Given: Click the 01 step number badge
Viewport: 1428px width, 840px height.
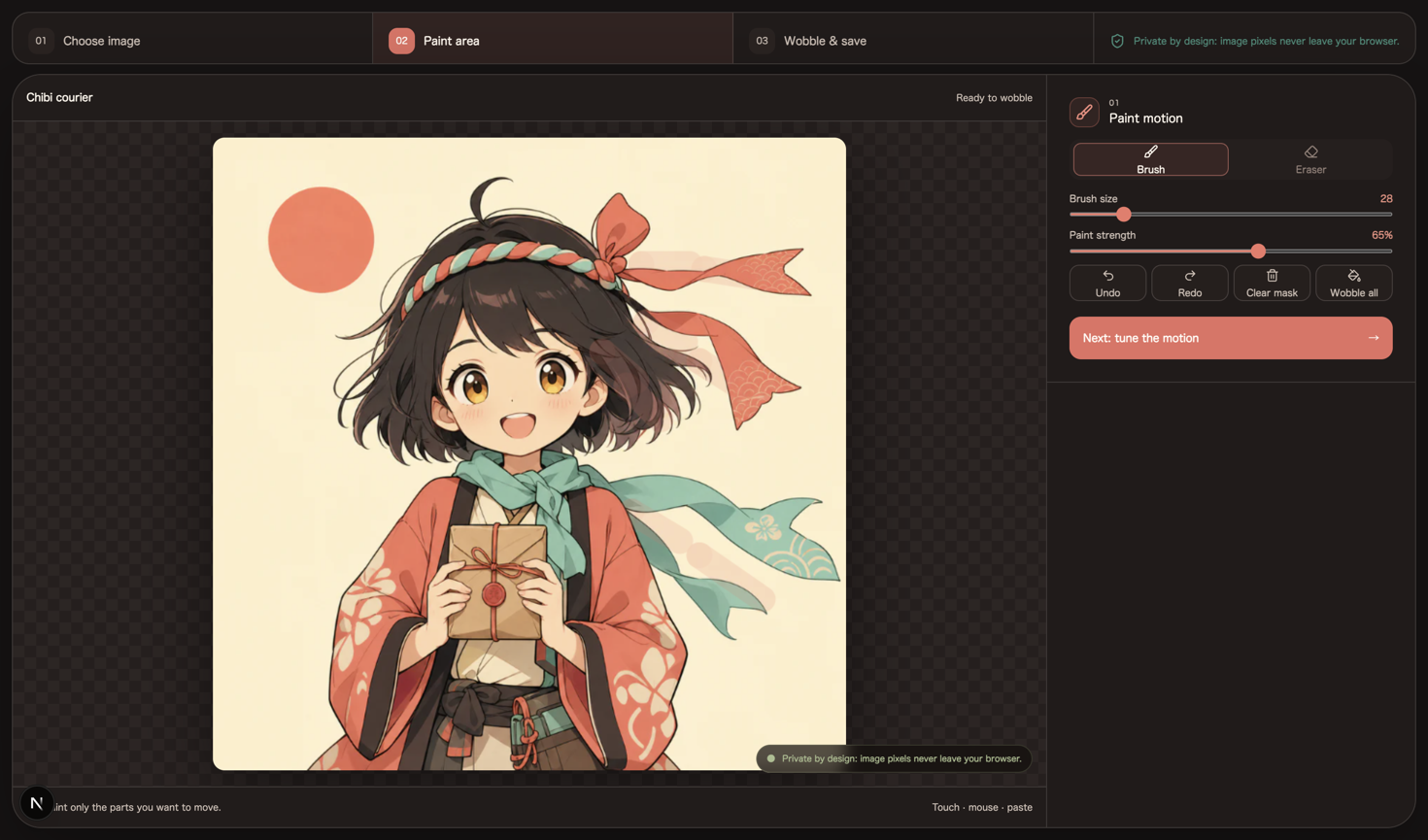Looking at the screenshot, I should [x=40, y=41].
